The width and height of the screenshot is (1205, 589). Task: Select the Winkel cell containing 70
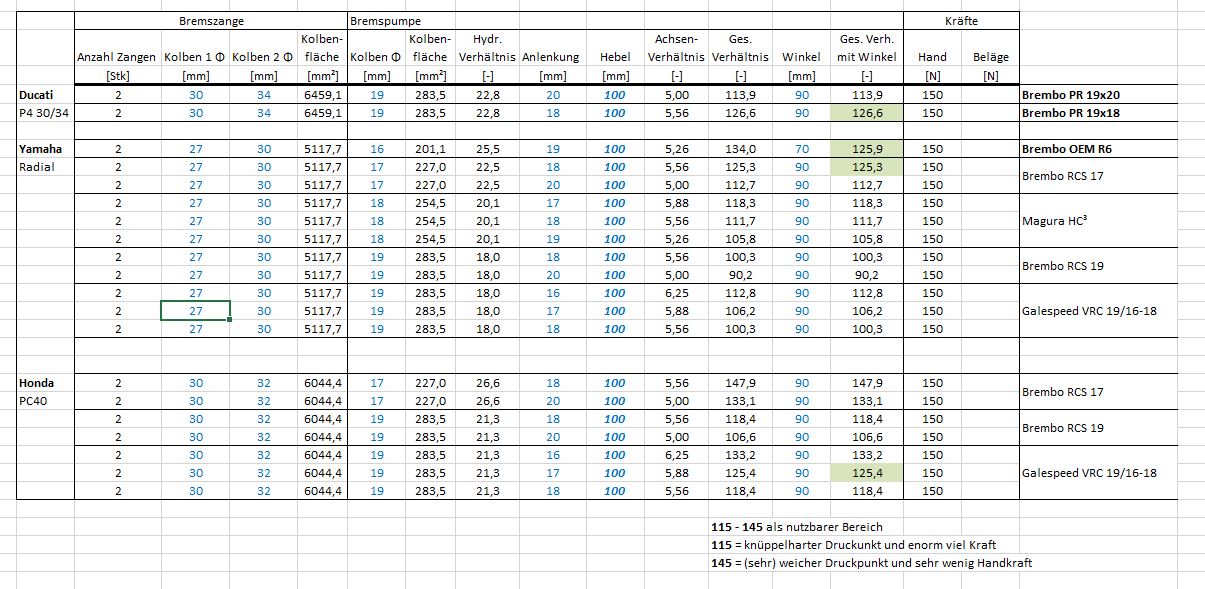tap(801, 149)
